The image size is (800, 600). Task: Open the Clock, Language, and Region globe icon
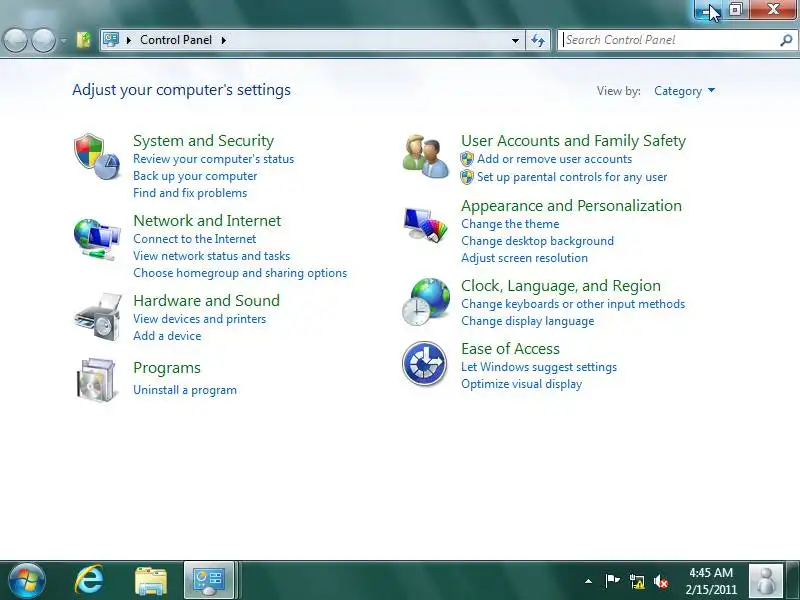[x=426, y=302]
